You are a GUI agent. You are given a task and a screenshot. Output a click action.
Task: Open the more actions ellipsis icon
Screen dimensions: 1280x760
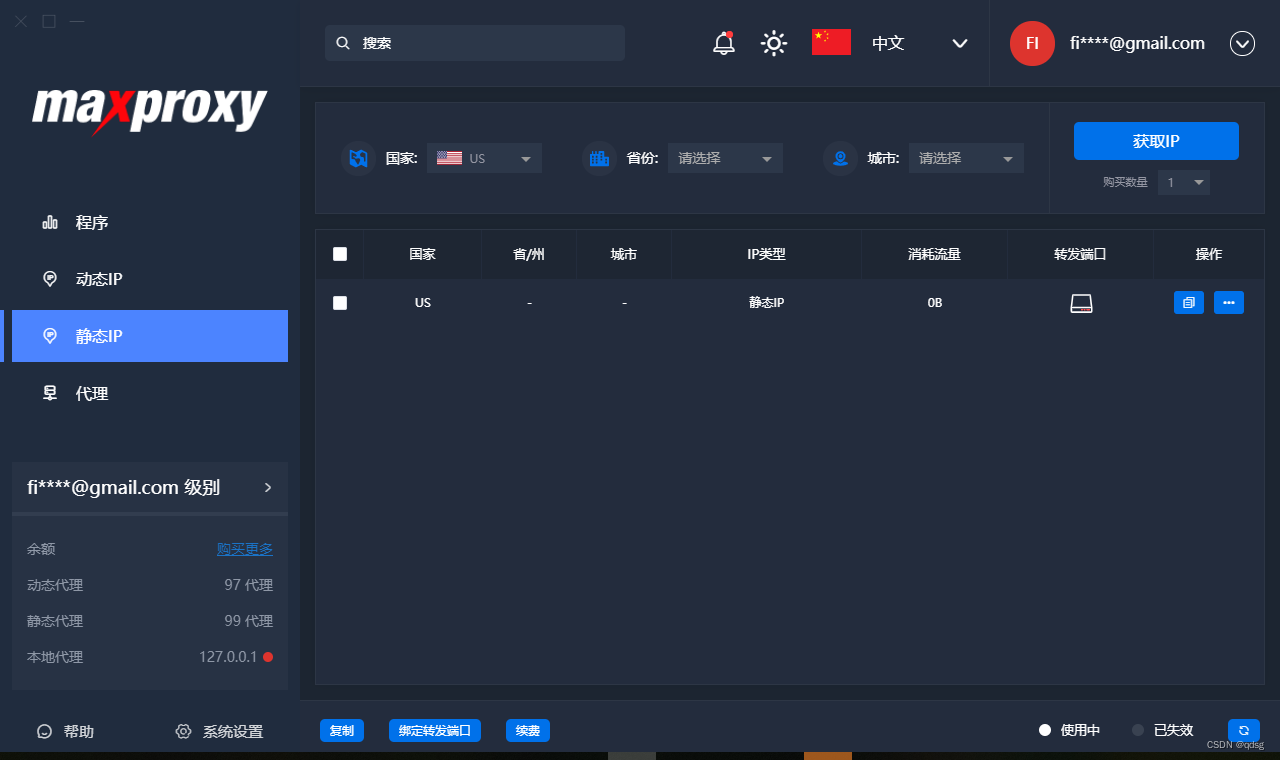1229,302
